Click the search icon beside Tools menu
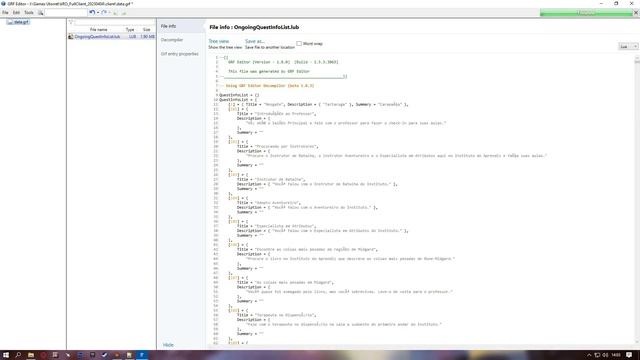The width and height of the screenshot is (640, 360). 40,13
